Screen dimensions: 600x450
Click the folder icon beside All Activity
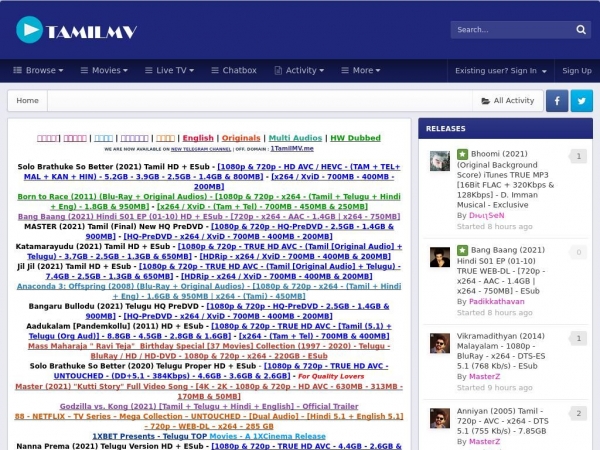coord(485,101)
